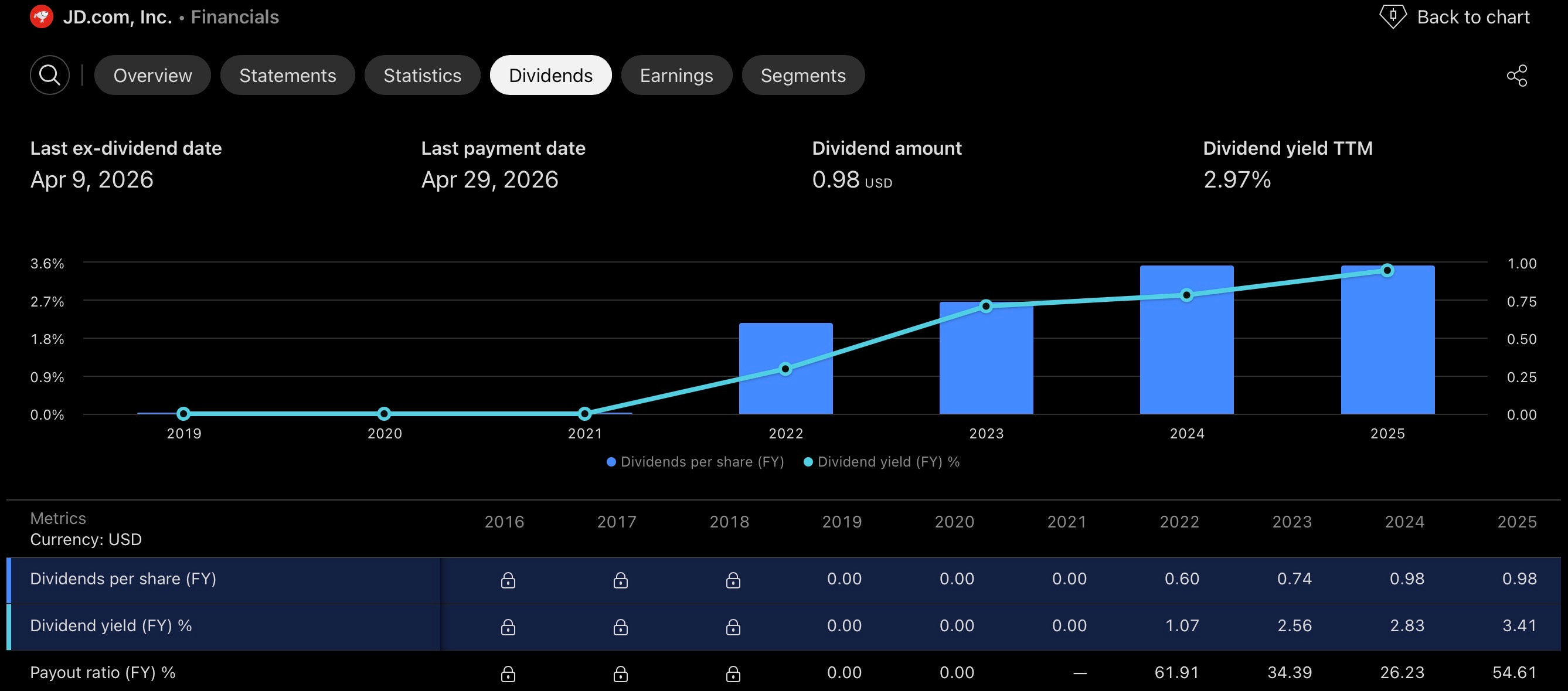Click the share icon at top right

click(1517, 76)
